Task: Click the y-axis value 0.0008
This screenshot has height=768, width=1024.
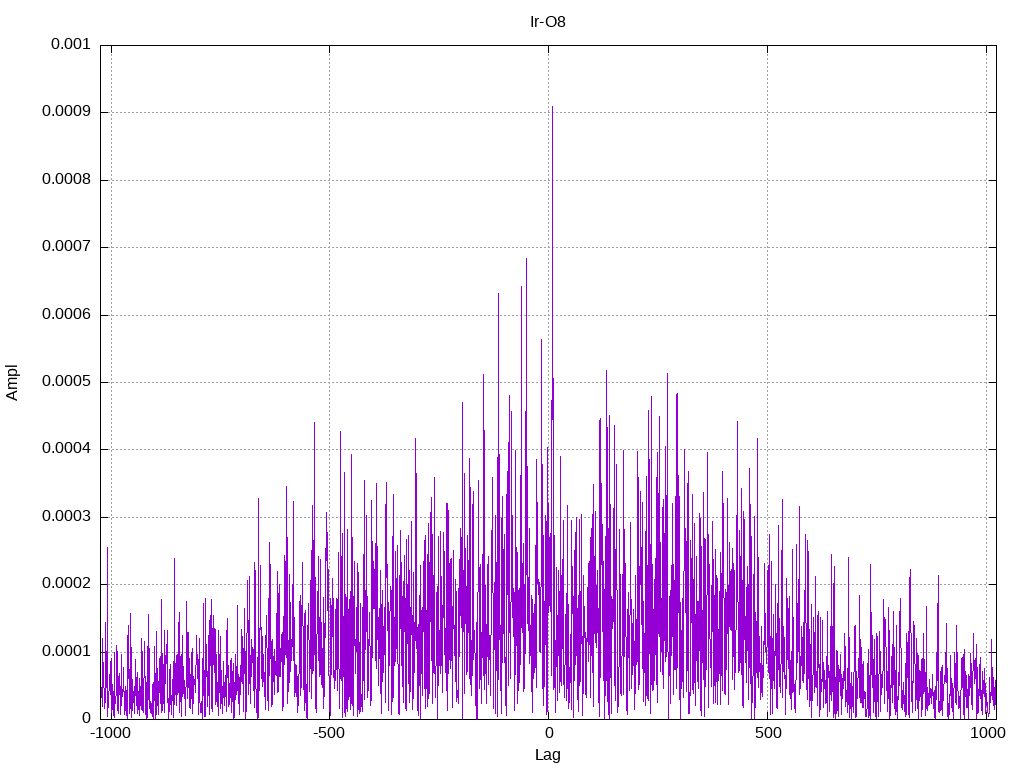Action: (67, 179)
